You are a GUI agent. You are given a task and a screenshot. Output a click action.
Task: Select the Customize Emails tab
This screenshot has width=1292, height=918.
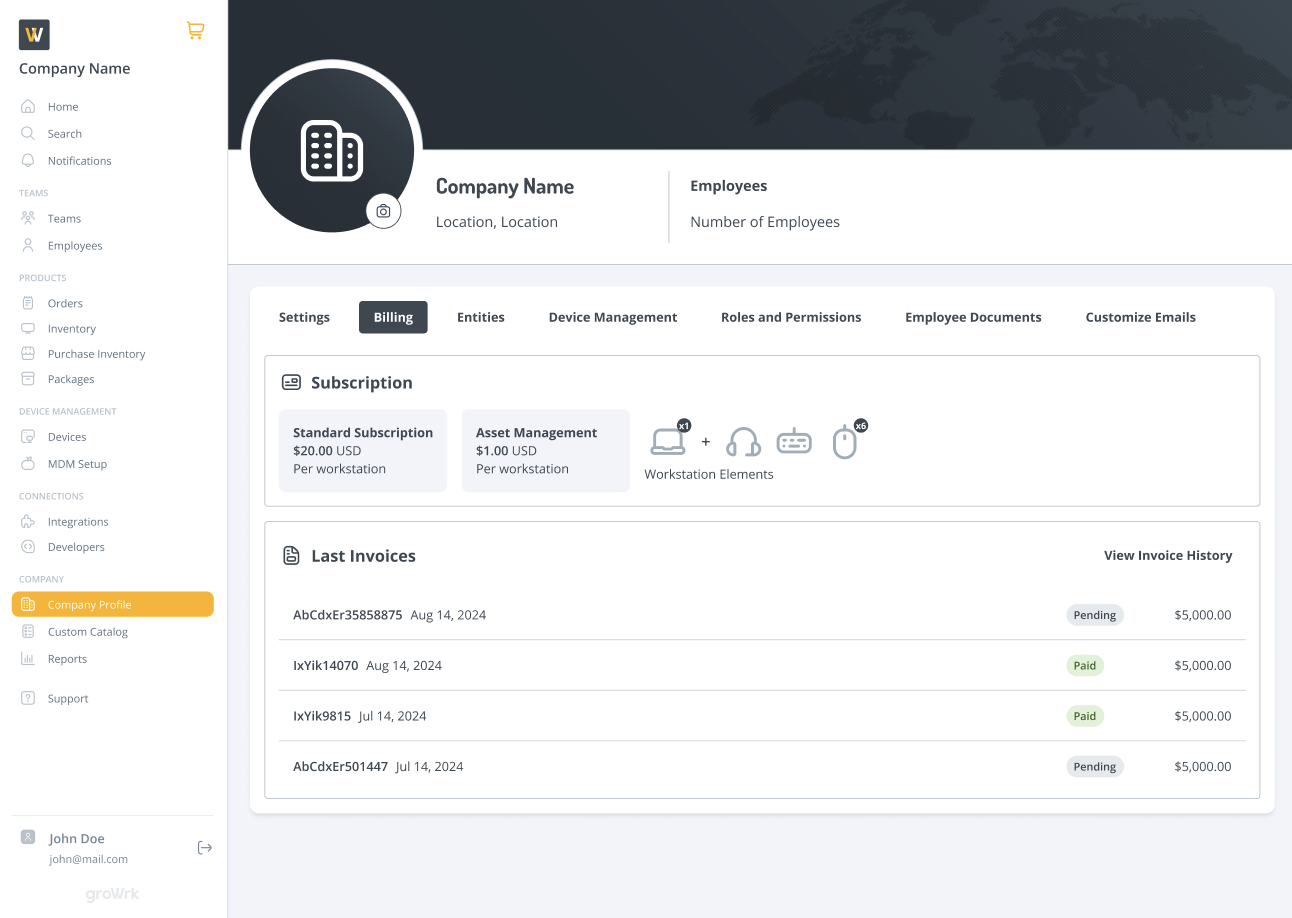1140,317
